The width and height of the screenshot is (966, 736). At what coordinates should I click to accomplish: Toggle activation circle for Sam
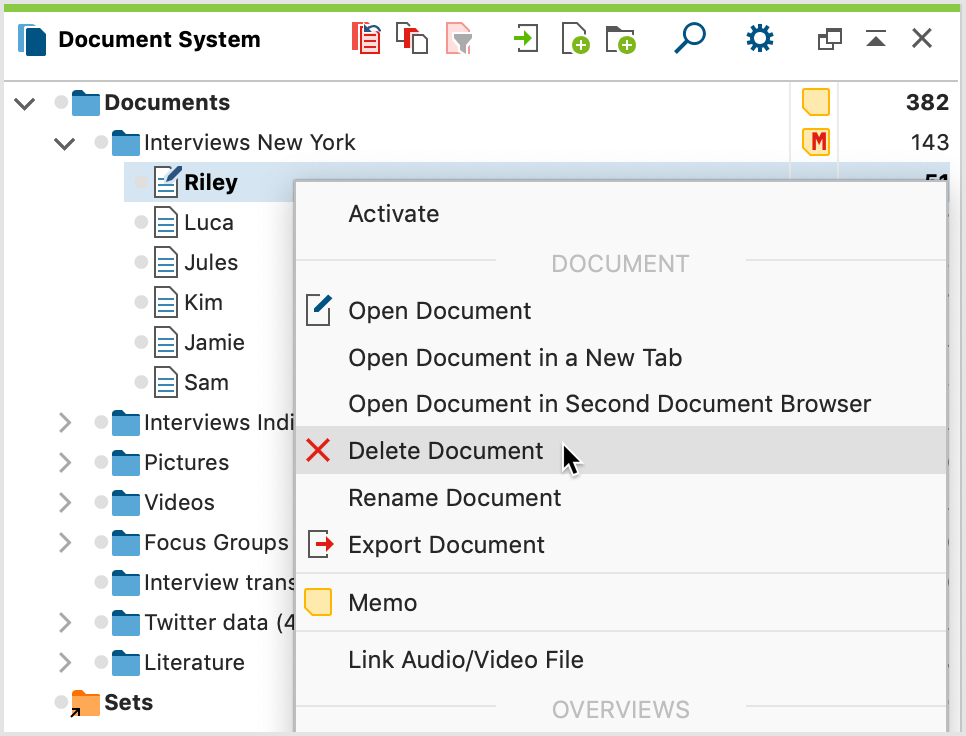point(141,382)
